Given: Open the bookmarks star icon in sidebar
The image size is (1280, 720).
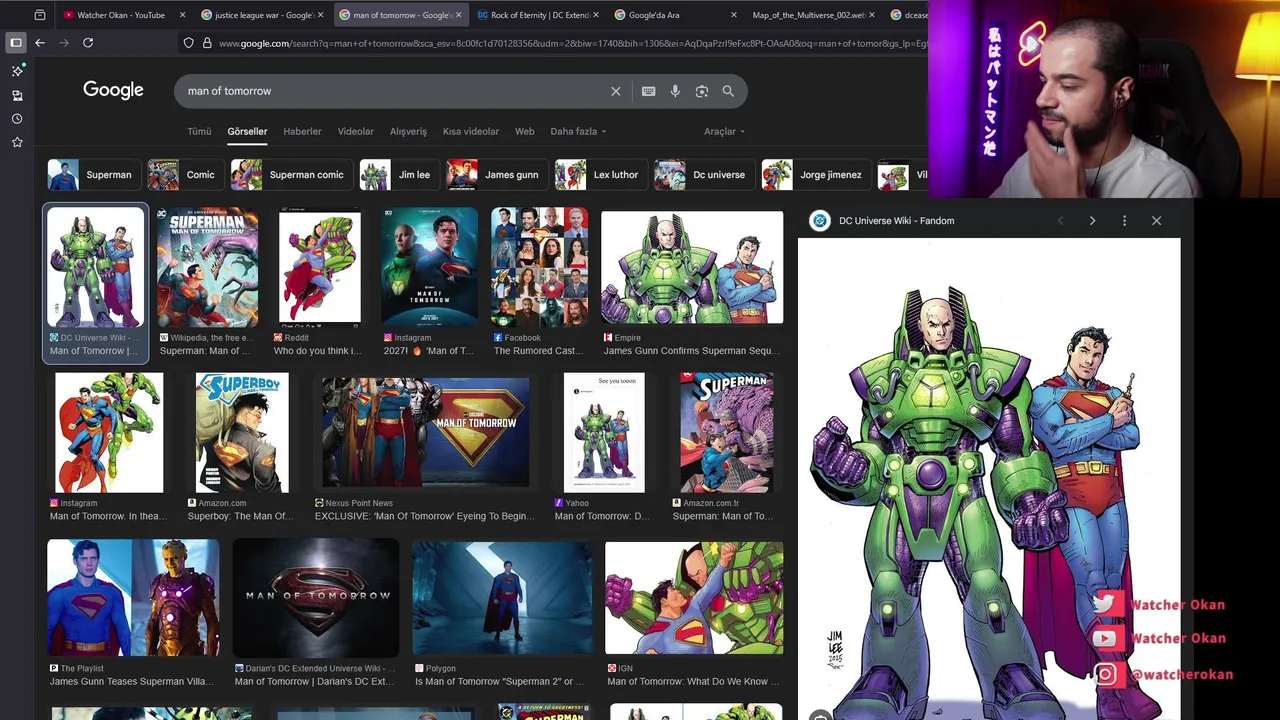Looking at the screenshot, I should (17, 143).
